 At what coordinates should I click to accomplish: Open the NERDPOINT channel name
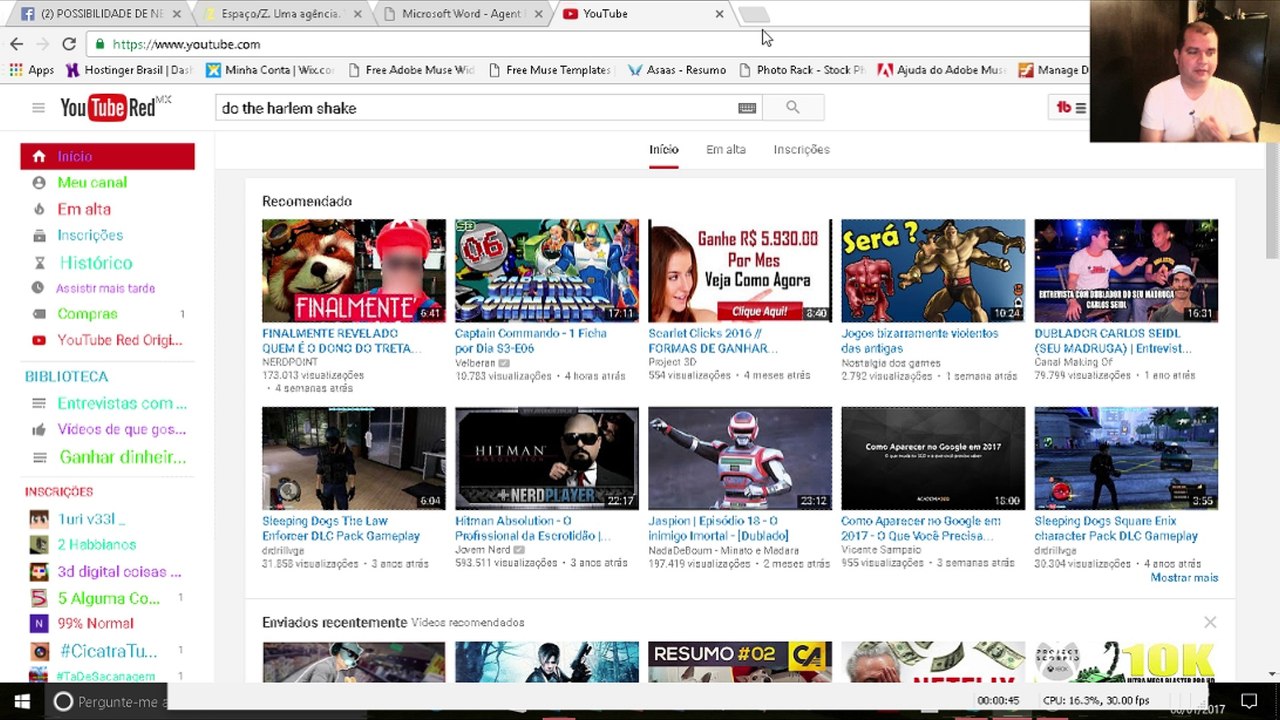click(291, 362)
